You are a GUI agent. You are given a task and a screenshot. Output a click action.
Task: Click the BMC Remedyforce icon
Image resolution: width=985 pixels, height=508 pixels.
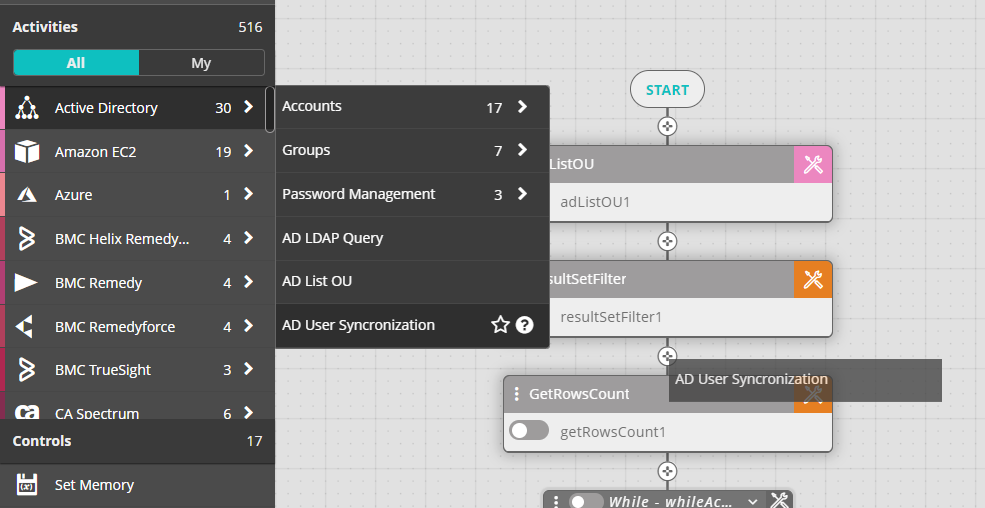[x=24, y=327]
